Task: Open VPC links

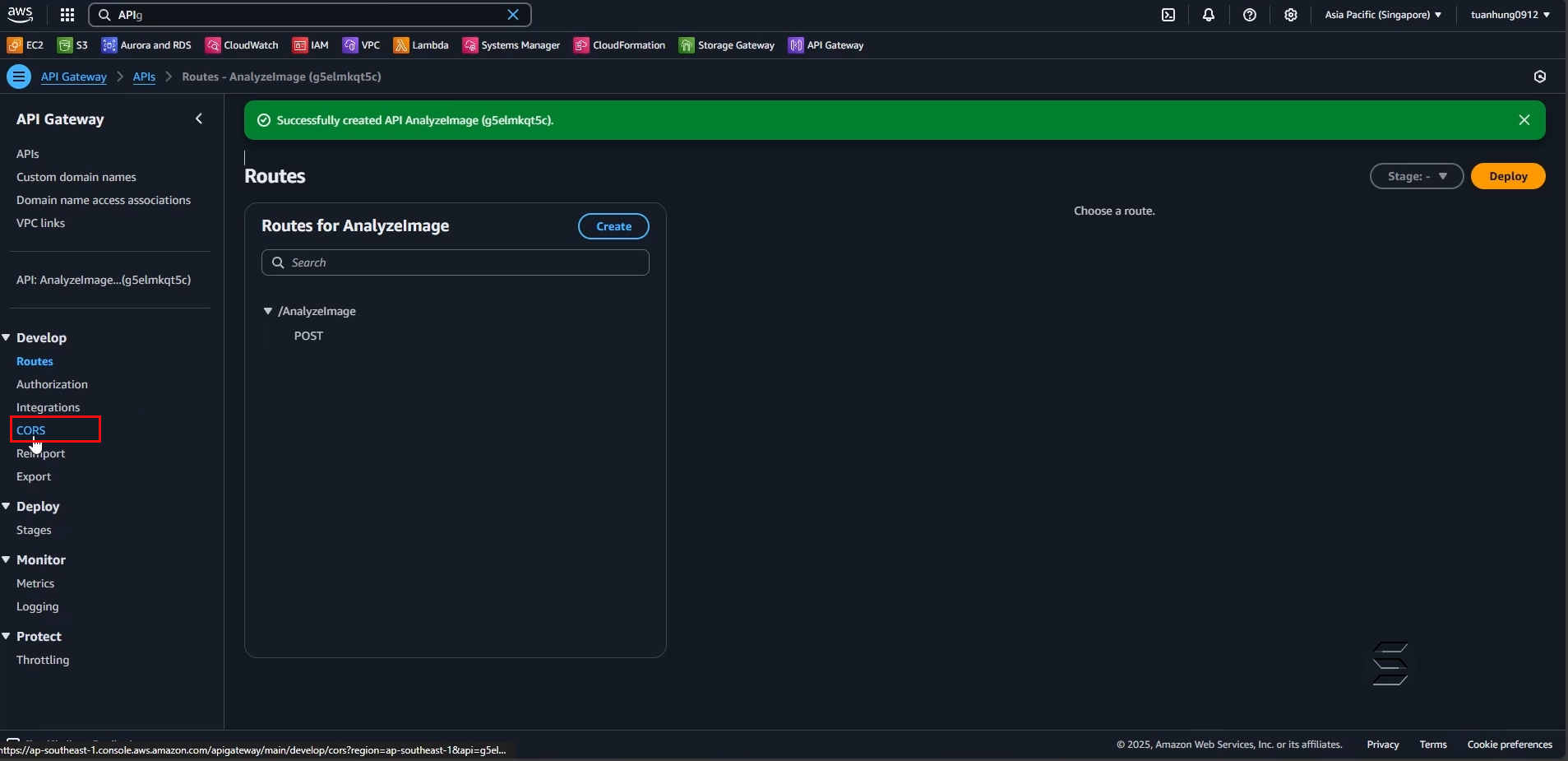Action: [40, 223]
